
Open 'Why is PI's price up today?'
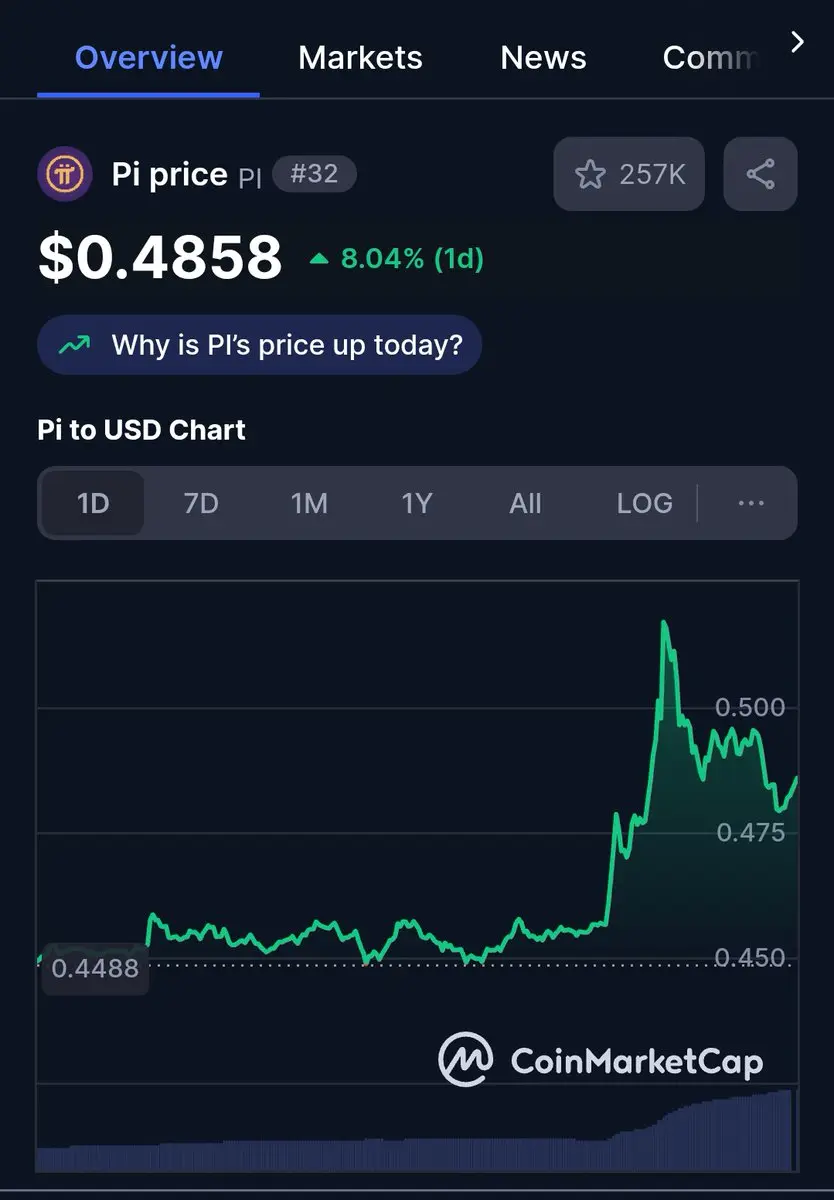pyautogui.click(x=259, y=345)
